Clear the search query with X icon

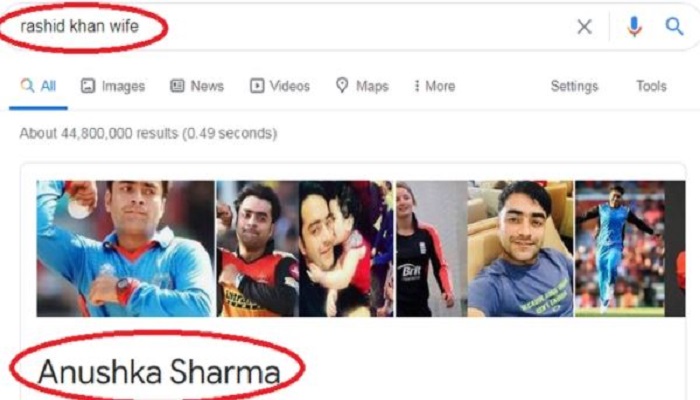click(x=584, y=27)
